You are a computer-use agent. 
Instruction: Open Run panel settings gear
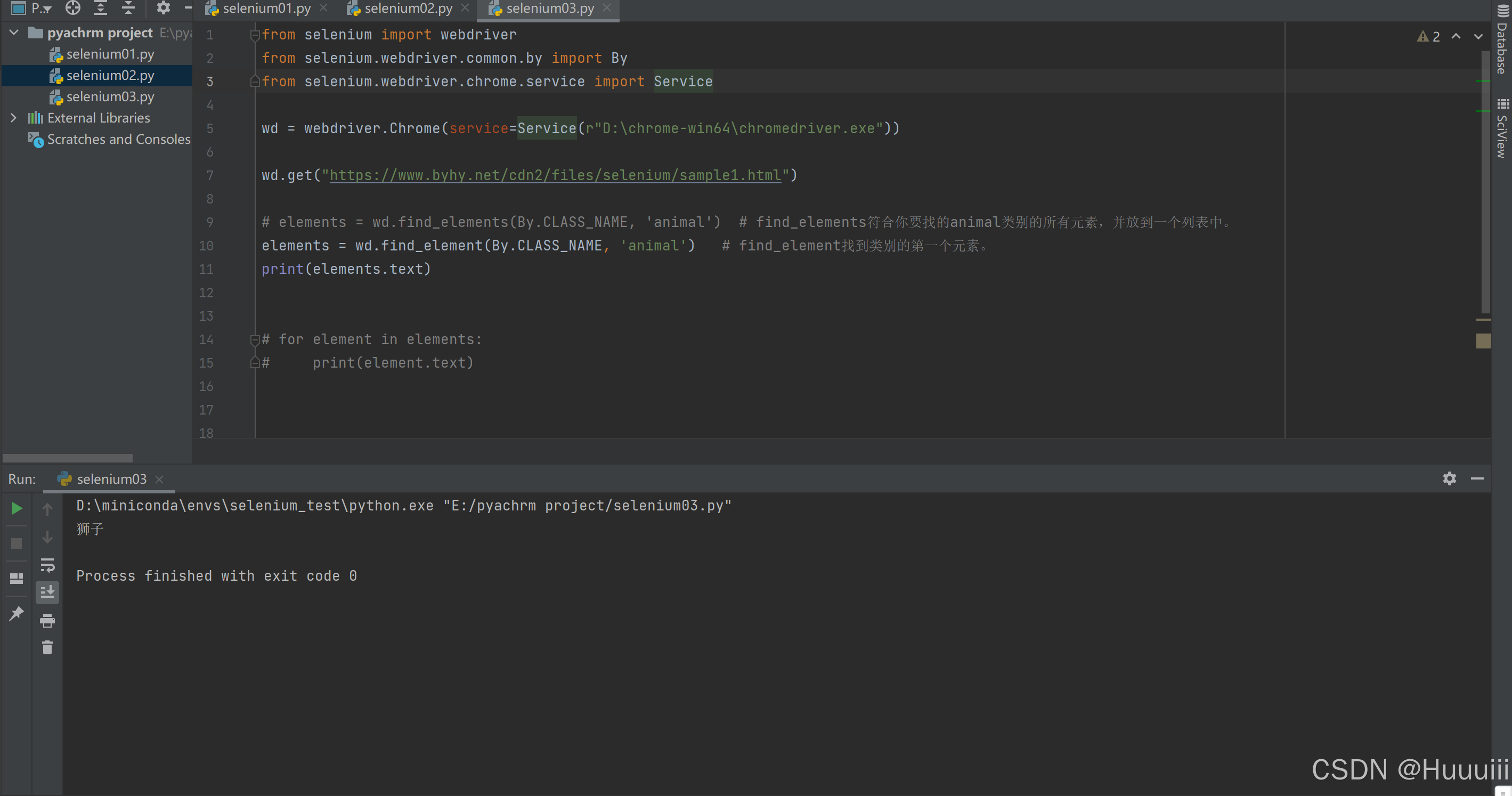(1449, 478)
